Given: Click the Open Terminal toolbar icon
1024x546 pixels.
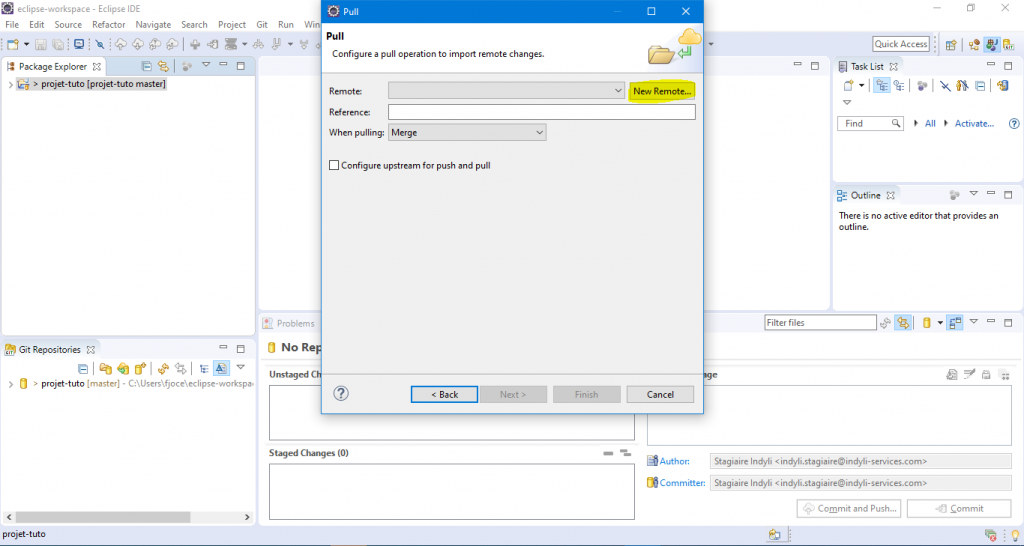Looking at the screenshot, I should click(79, 44).
